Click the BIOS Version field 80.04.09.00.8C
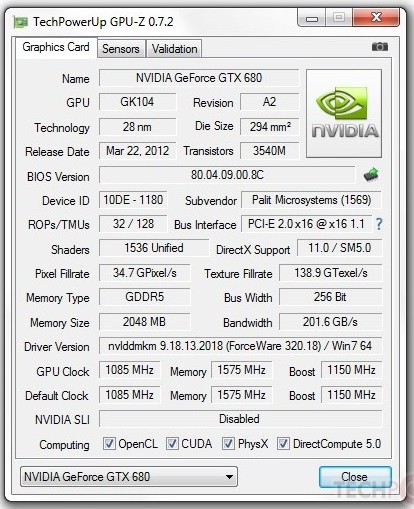This screenshot has width=414, height=509. [227, 175]
